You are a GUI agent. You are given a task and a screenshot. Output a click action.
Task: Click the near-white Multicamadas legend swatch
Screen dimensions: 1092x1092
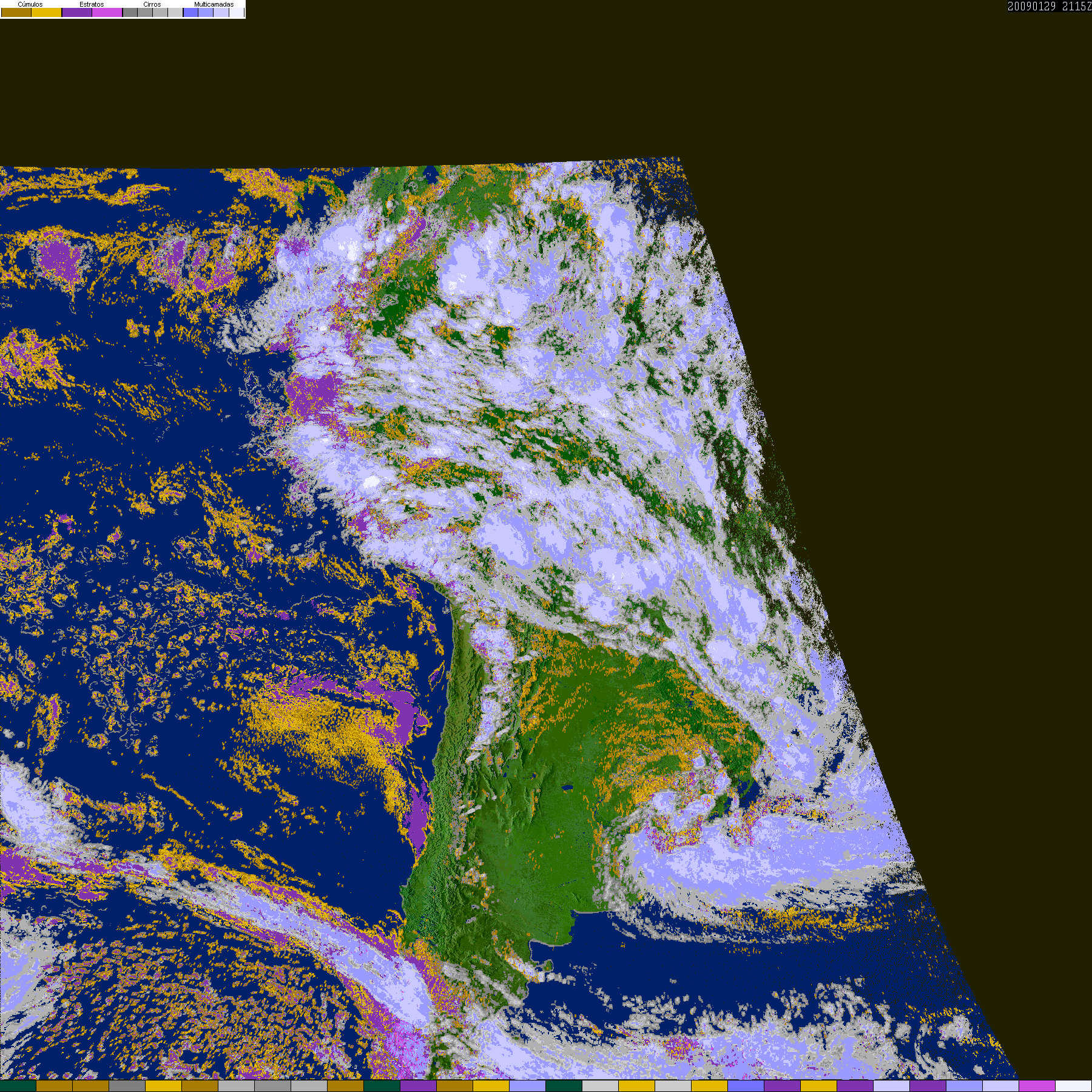click(x=236, y=13)
